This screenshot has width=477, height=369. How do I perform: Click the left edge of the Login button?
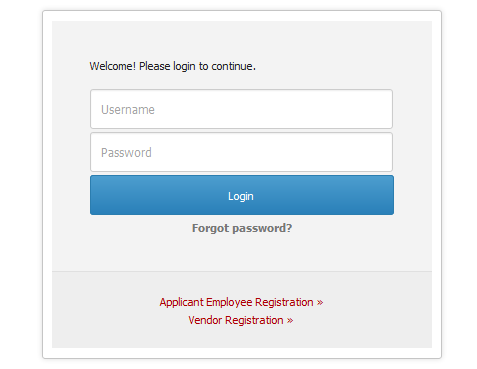pos(97,195)
